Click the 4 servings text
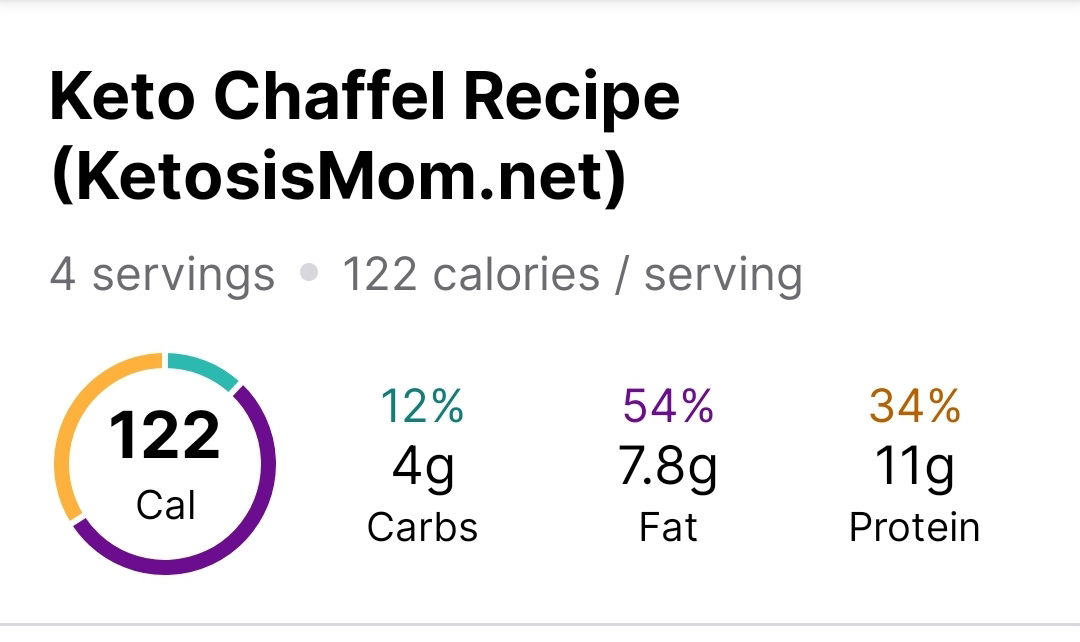1080x642 pixels. [163, 275]
